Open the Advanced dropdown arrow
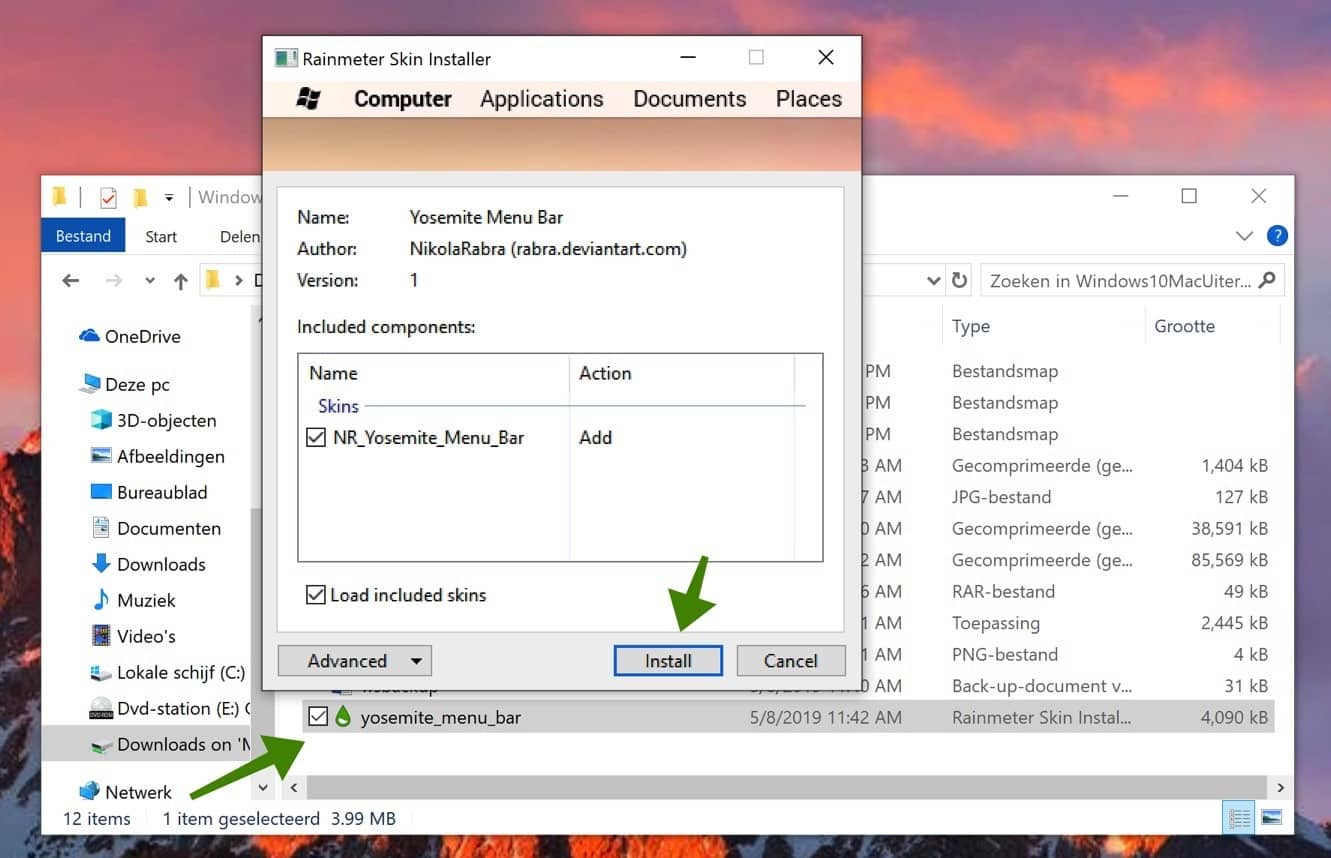Screen dimensions: 1331x858 click(416, 661)
